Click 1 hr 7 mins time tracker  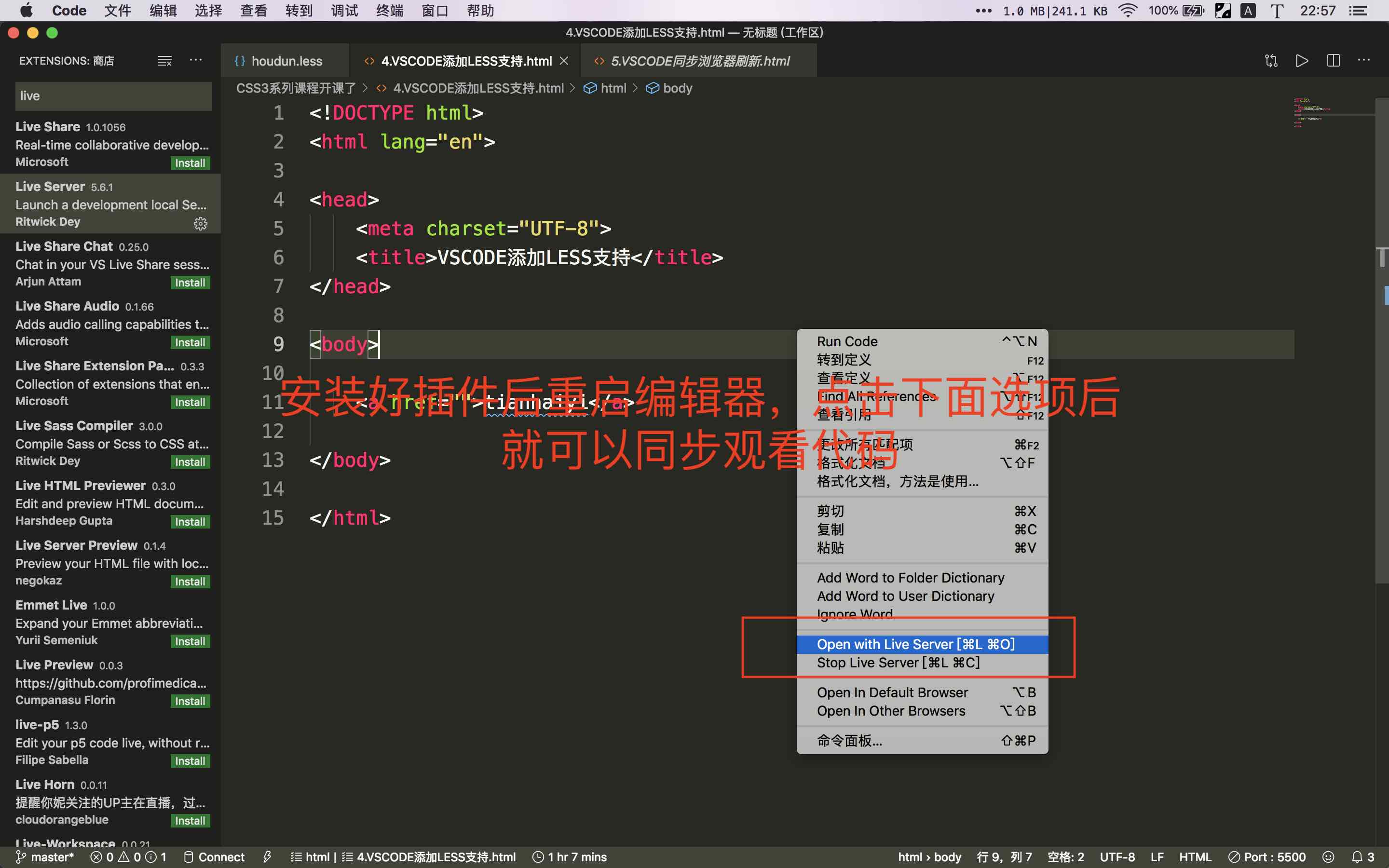tap(570, 857)
